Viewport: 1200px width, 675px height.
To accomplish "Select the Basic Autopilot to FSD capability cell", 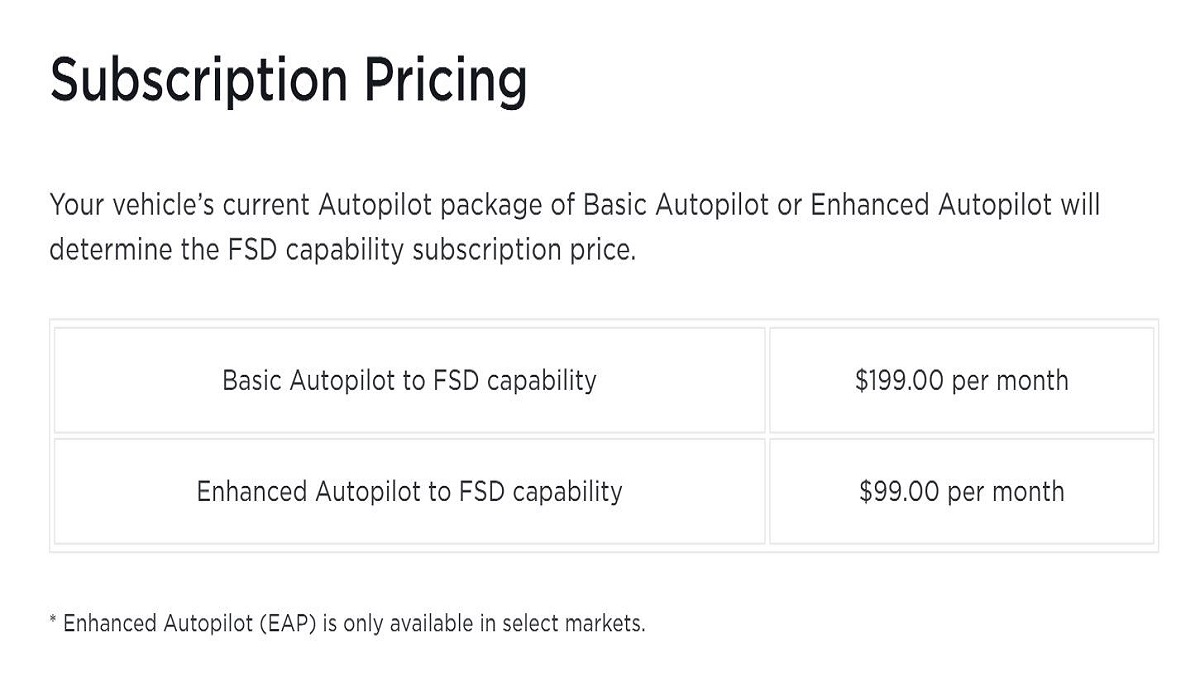I will click(x=409, y=381).
